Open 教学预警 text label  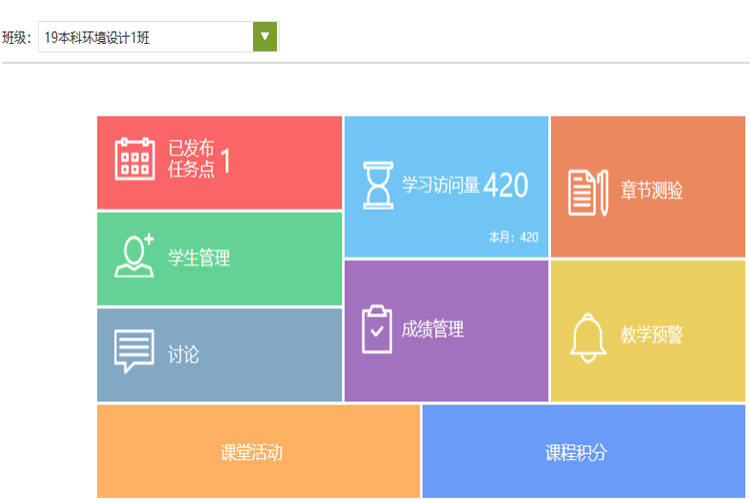pyautogui.click(x=651, y=336)
